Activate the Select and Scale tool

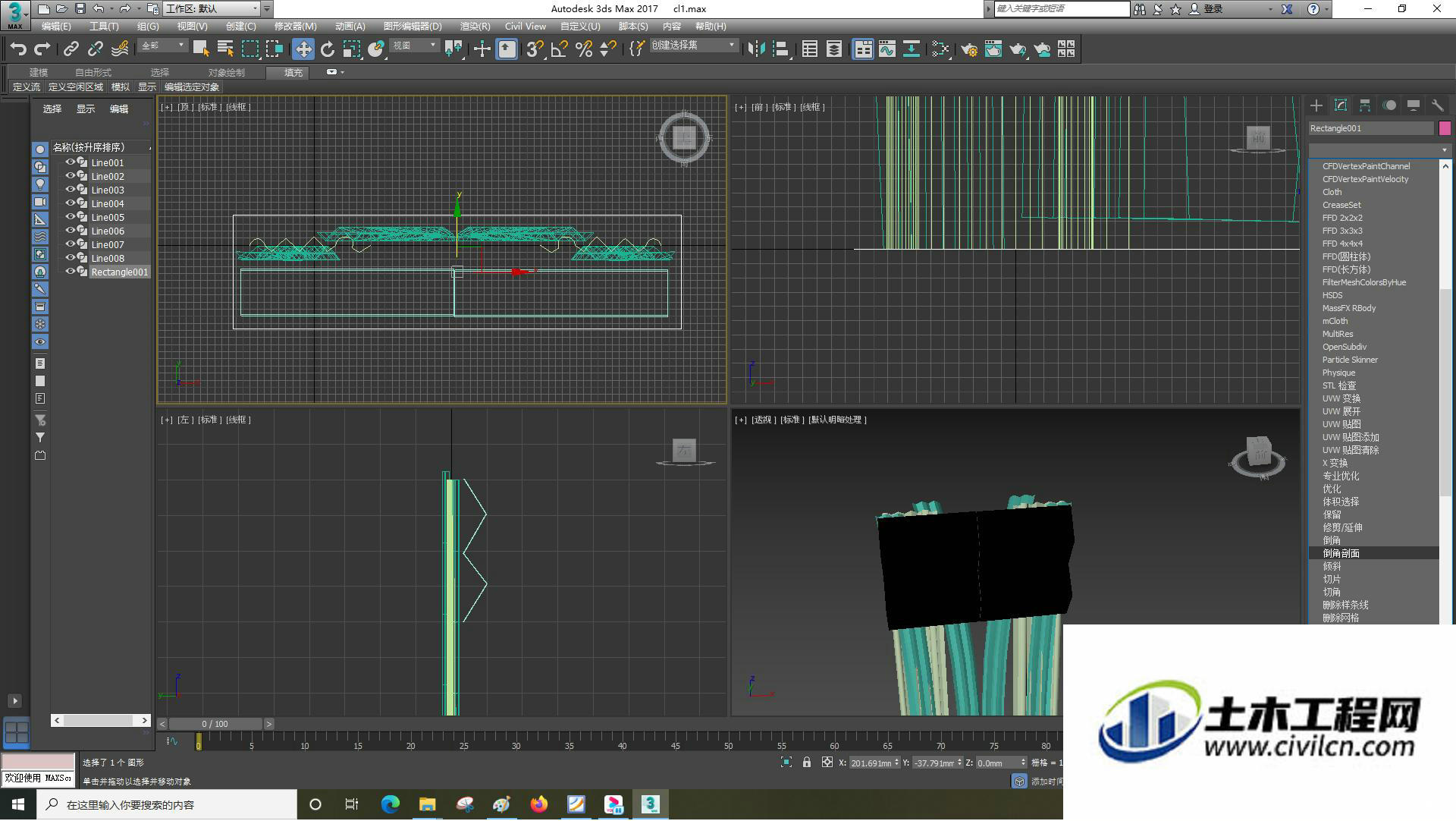point(352,49)
